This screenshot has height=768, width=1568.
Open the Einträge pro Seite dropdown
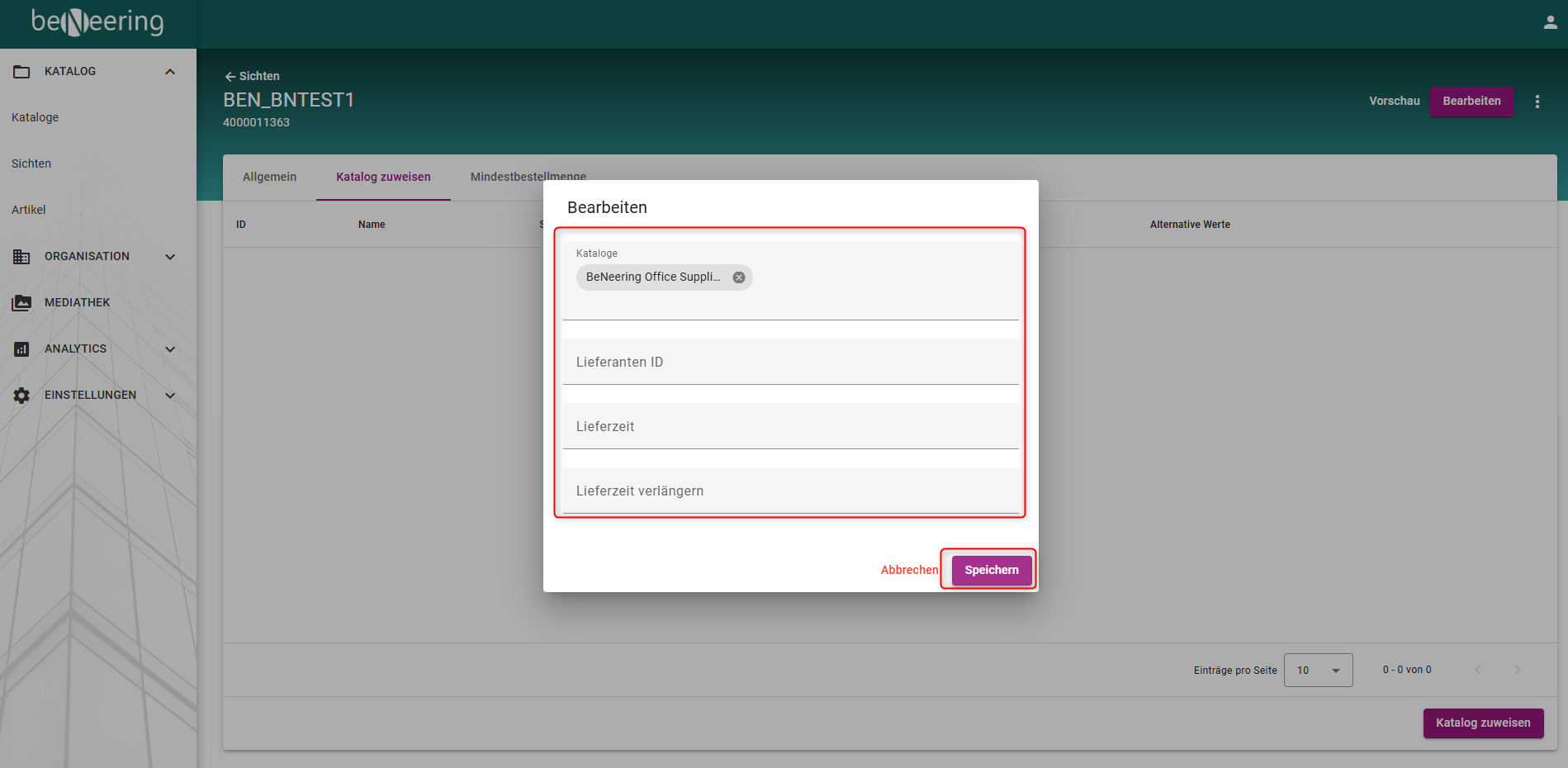[1318, 670]
